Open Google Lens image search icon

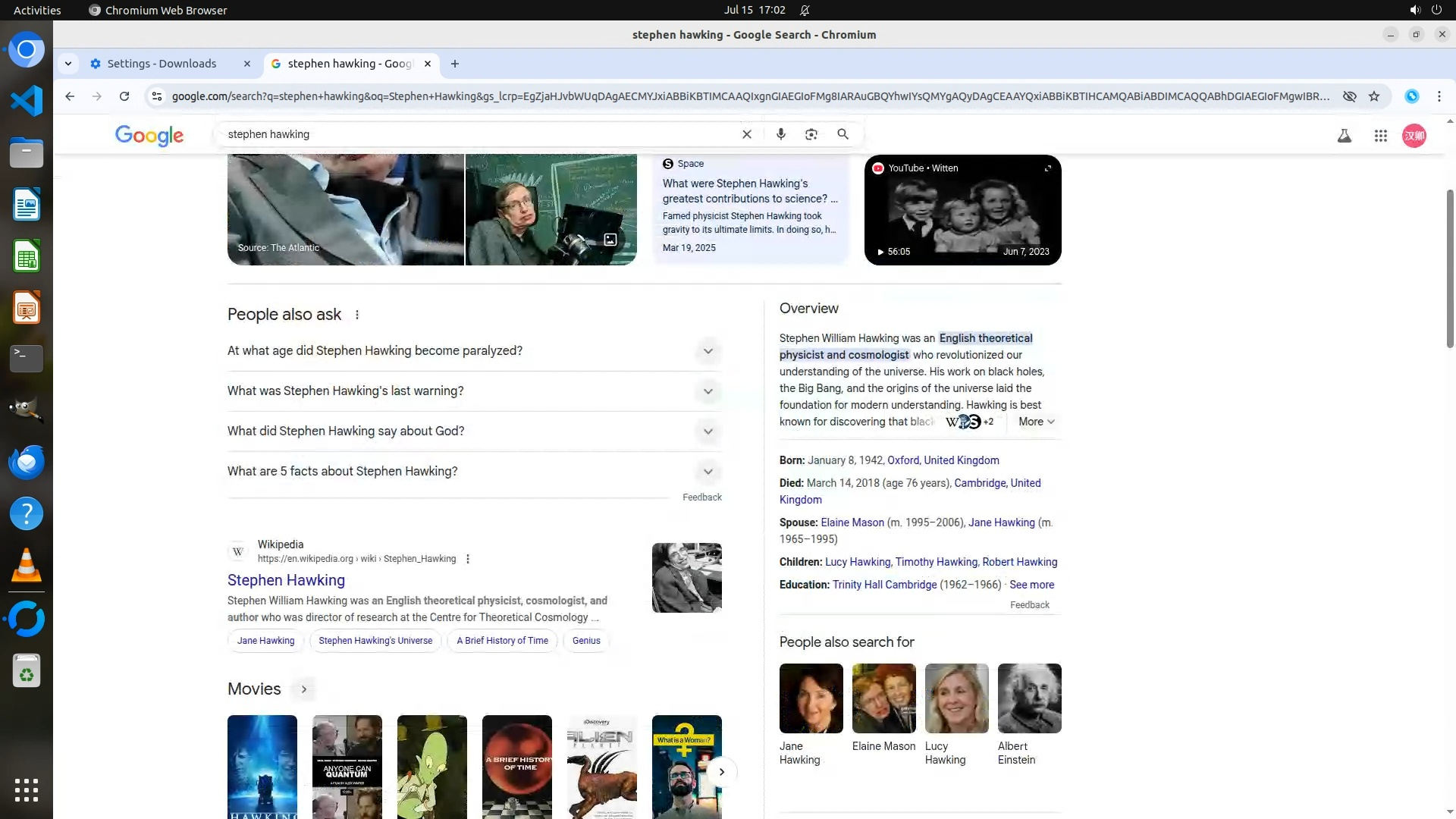click(x=811, y=134)
